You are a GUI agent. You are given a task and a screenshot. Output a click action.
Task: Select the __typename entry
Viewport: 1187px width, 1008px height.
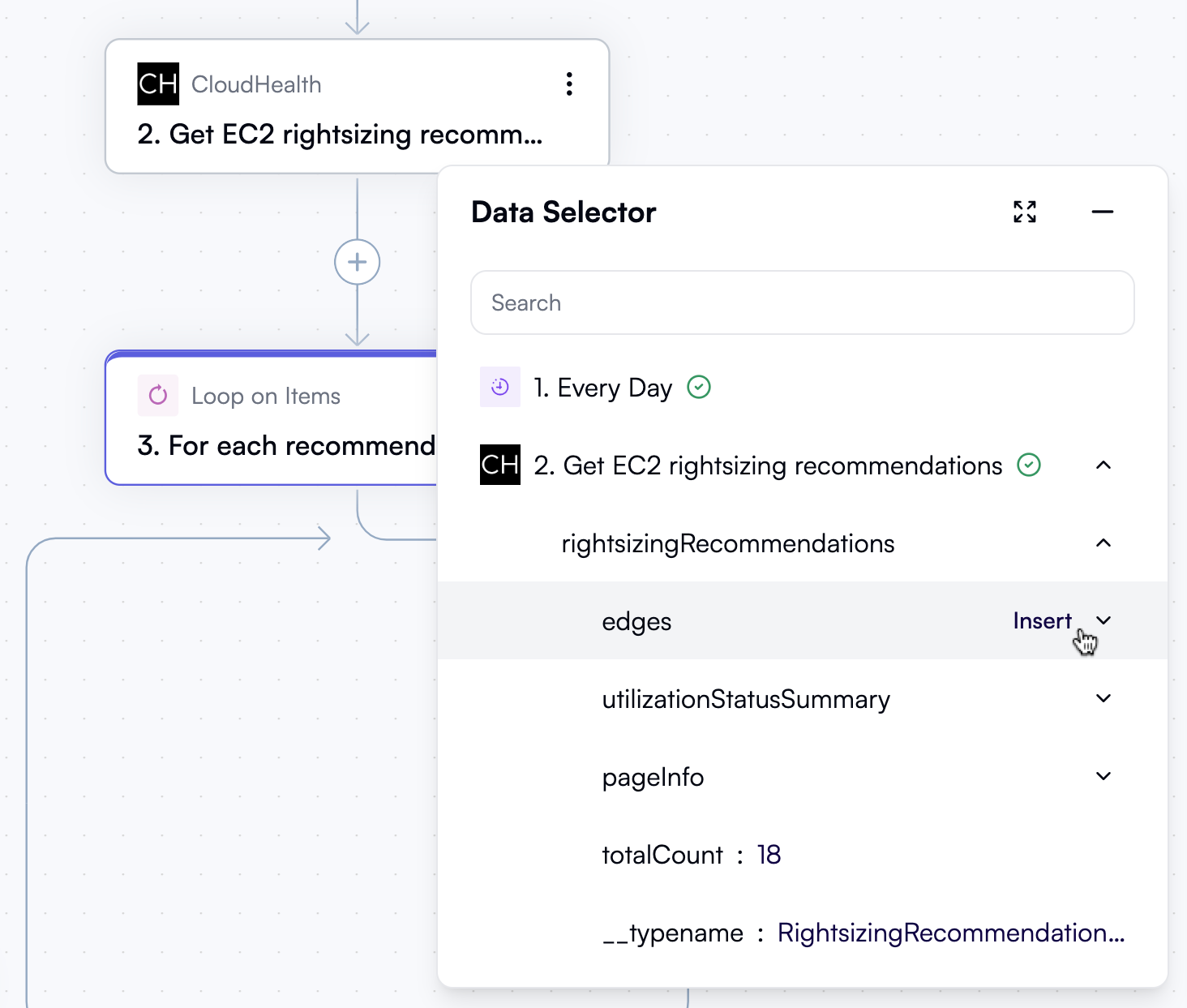tap(863, 933)
